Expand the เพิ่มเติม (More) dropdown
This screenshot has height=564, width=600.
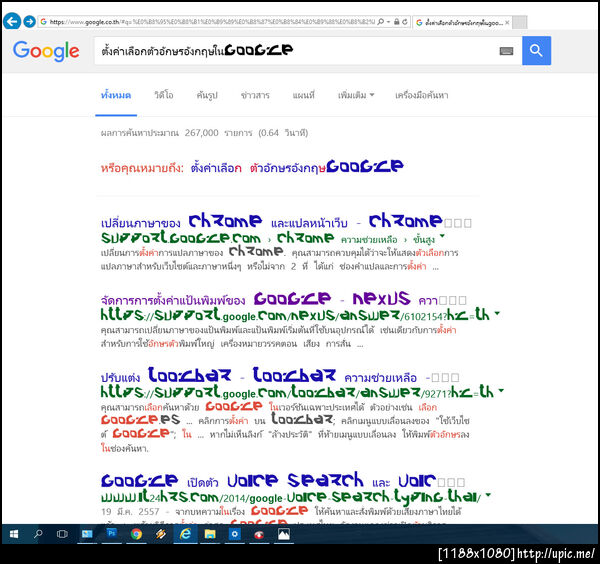coord(356,95)
